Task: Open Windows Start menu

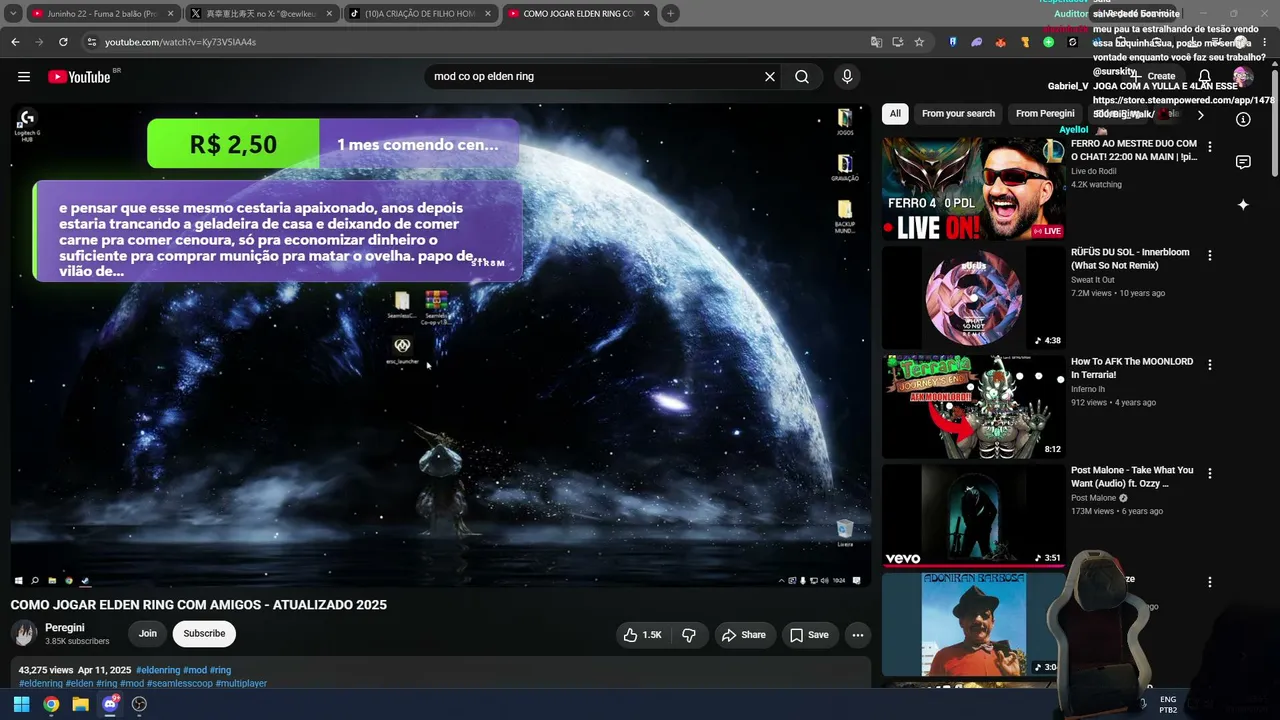Action: (x=21, y=704)
